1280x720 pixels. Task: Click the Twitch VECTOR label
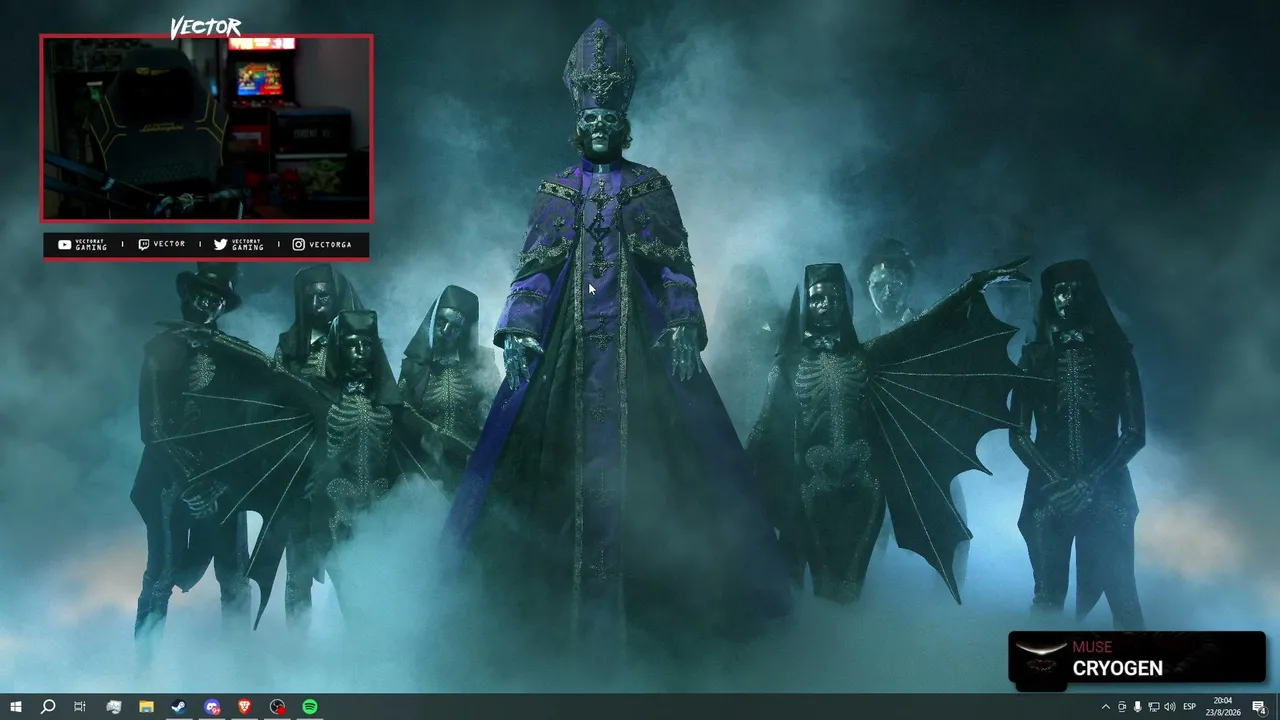point(161,244)
